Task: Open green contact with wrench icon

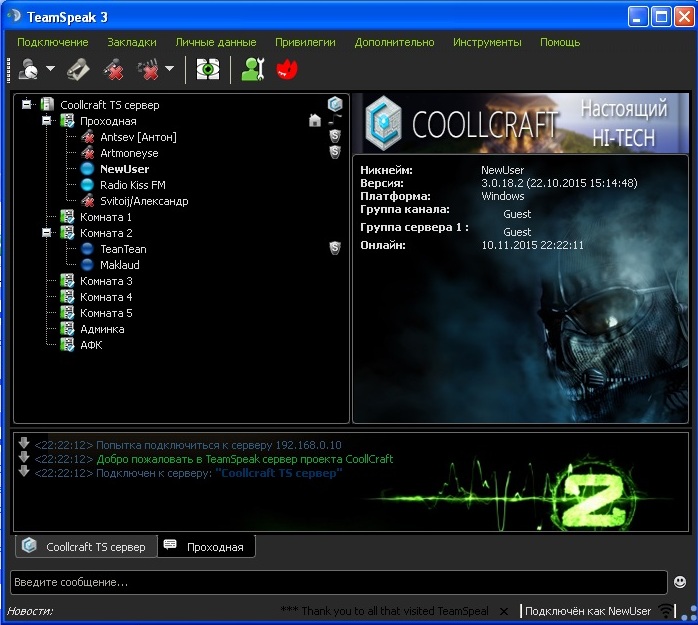Action: click(253, 69)
